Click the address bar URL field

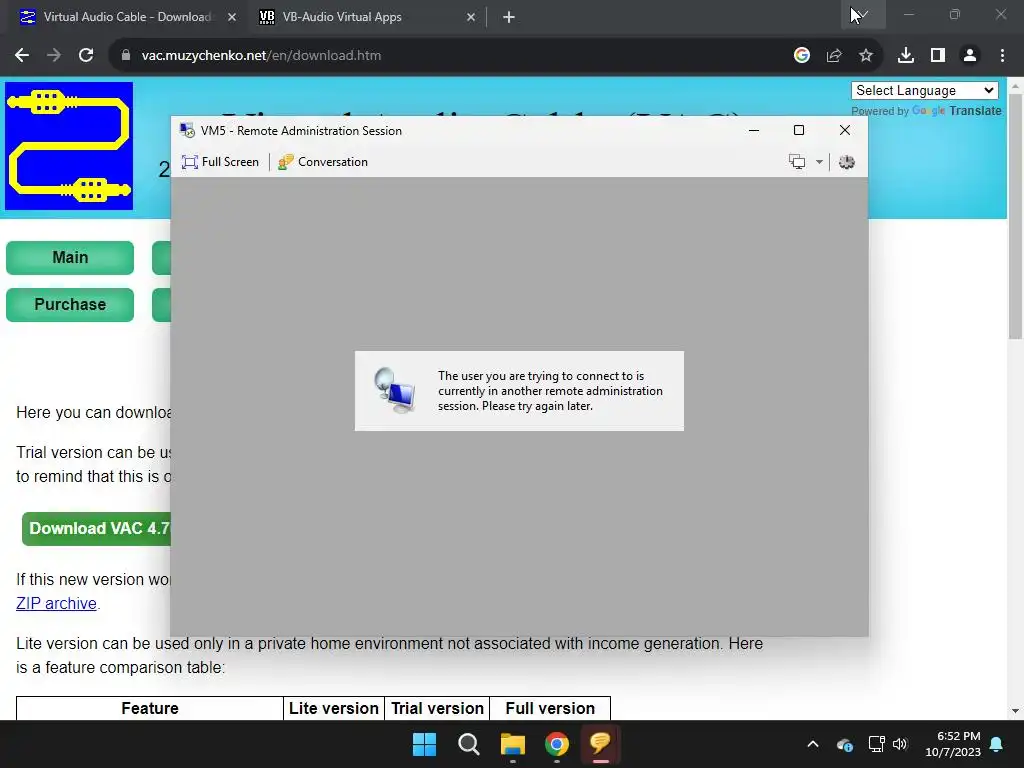coord(451,56)
